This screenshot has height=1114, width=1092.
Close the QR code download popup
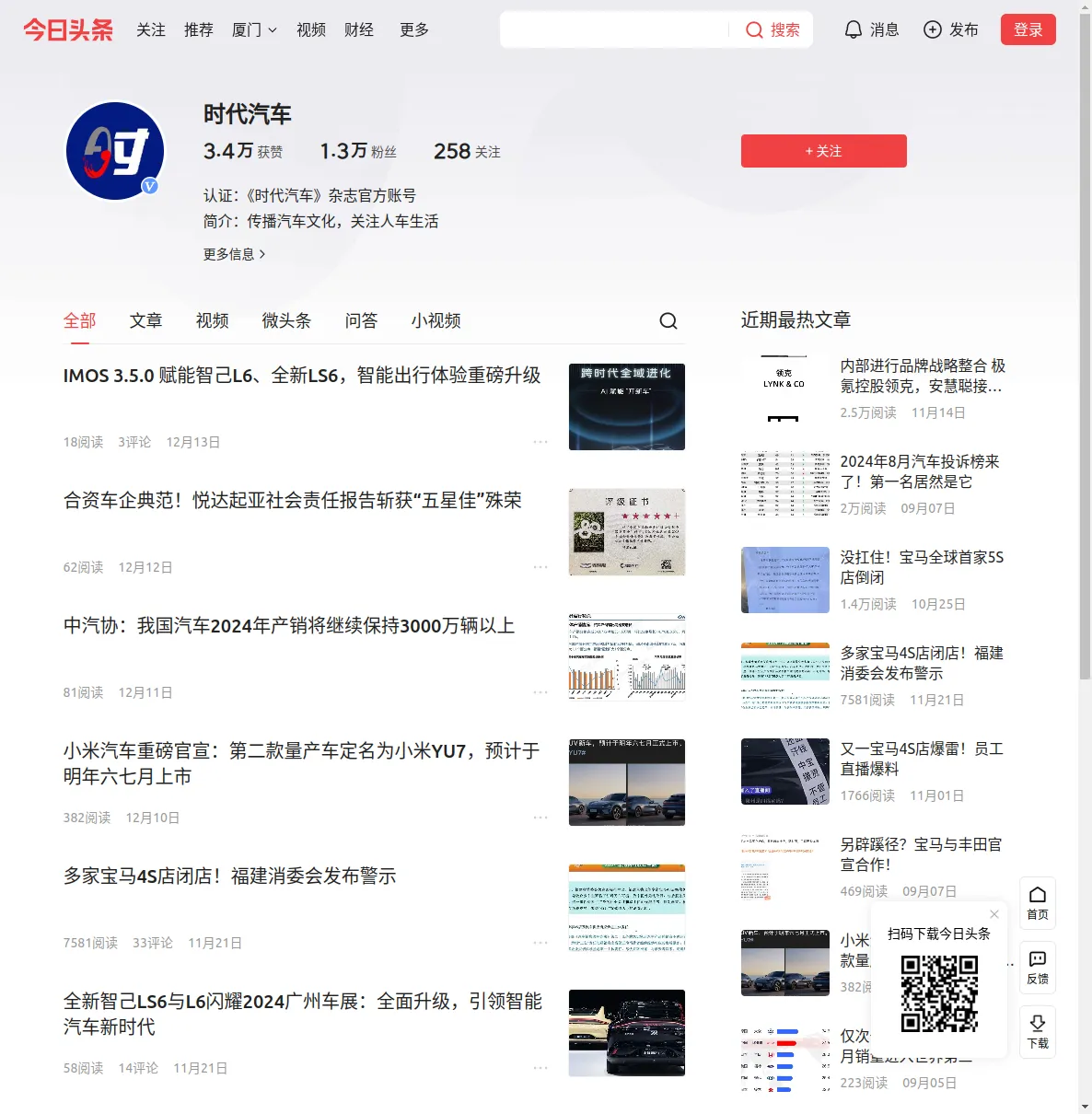[x=994, y=914]
